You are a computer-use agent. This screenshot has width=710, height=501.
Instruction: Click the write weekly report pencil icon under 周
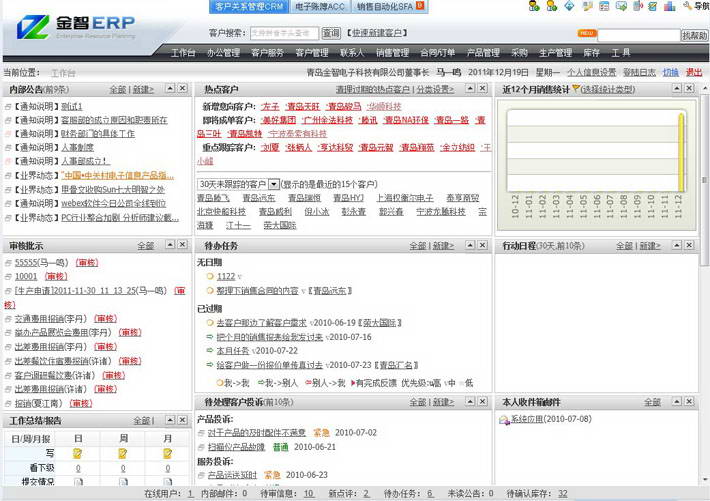tap(123, 453)
